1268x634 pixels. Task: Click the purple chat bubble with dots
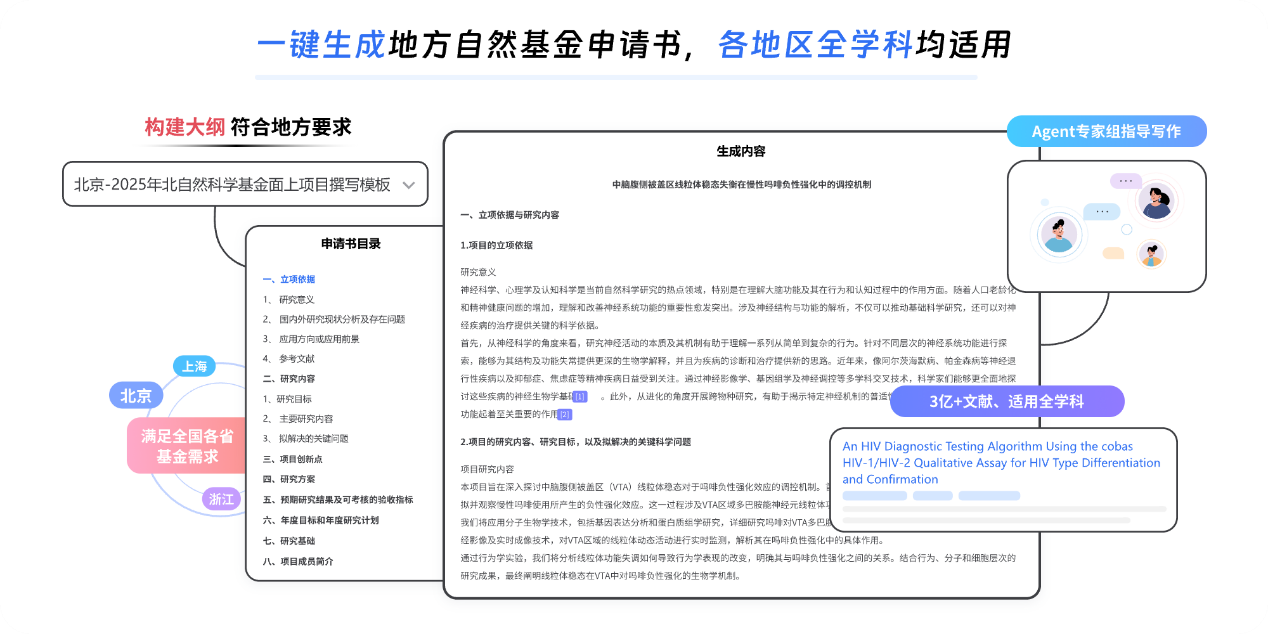[1126, 181]
